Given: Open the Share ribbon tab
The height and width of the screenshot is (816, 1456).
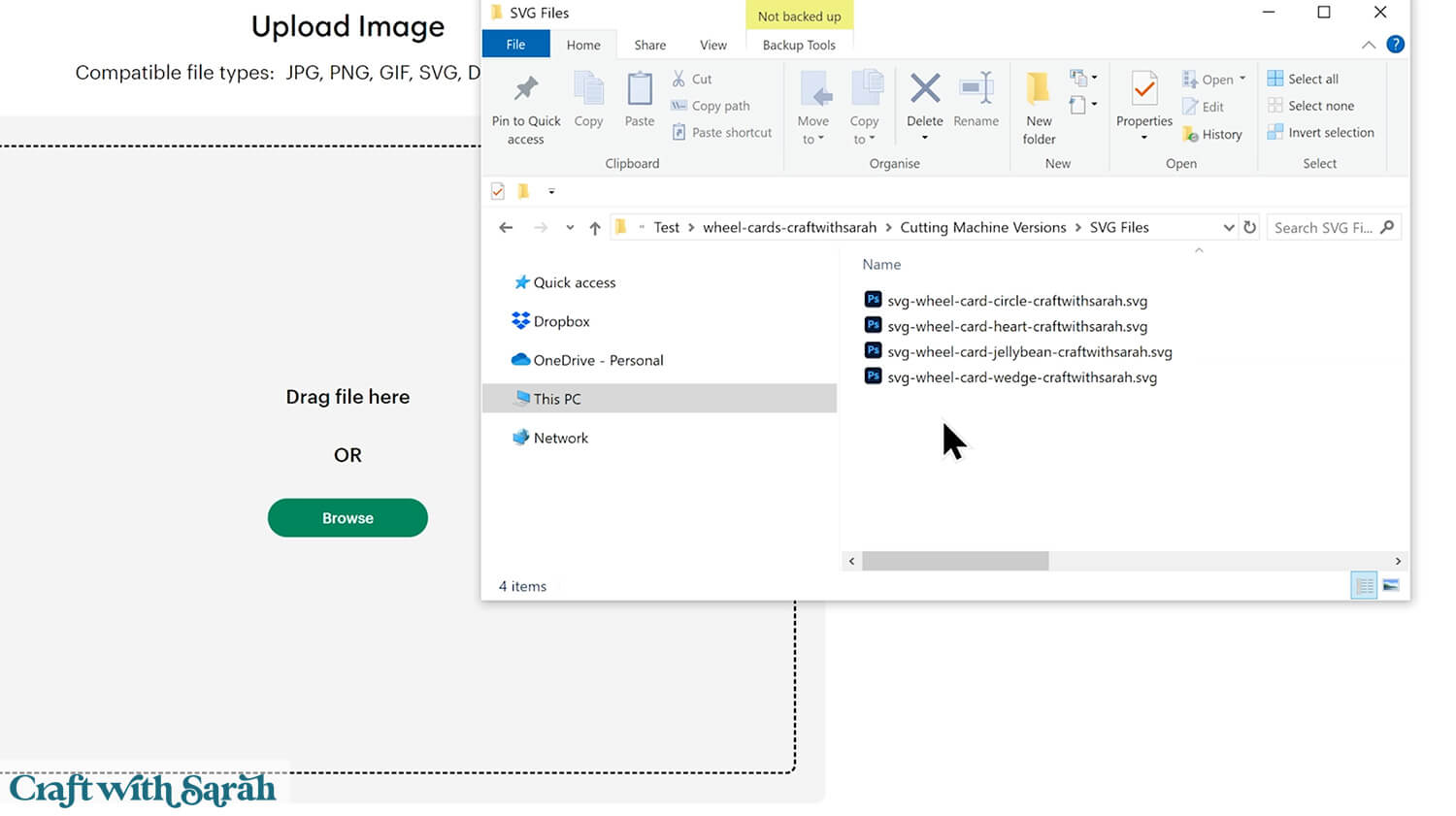Looking at the screenshot, I should tap(649, 45).
